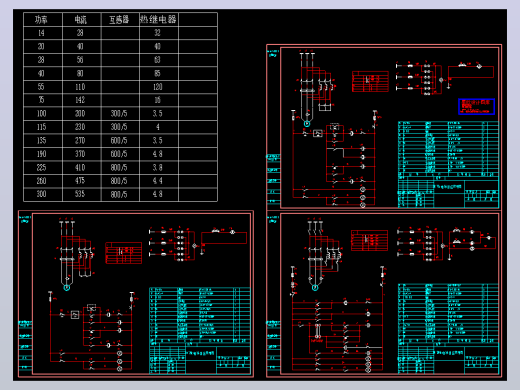This screenshot has height=390, width=520.
Task: Click the 800/5 transformer cell in the 300 row
Action: pyautogui.click(x=119, y=194)
